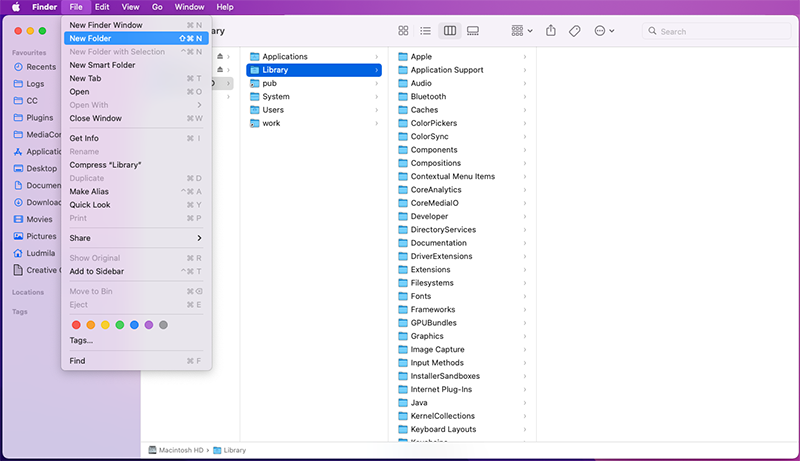Select the System folder

[314, 96]
